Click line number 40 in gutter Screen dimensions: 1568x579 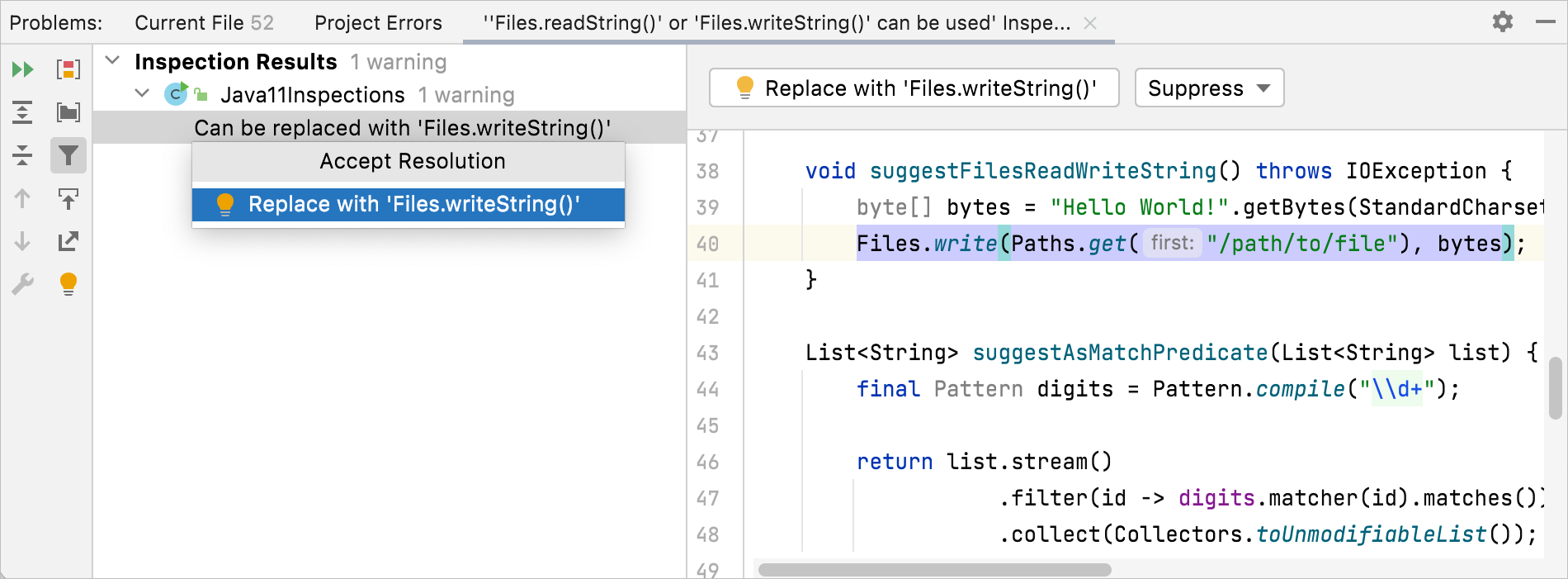click(x=707, y=244)
